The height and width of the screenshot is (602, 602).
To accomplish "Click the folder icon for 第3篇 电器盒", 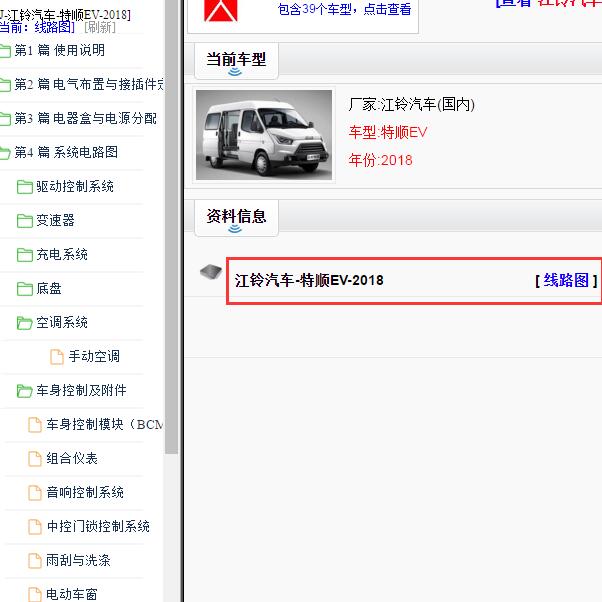I will (x=5, y=119).
